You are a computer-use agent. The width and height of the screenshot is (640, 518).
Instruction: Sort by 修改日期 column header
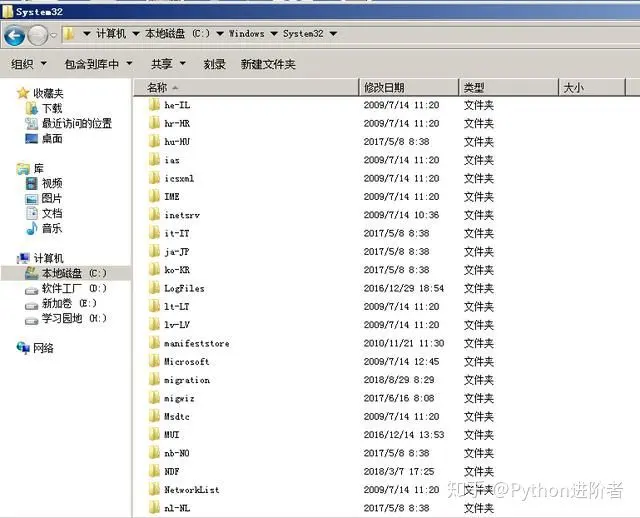pos(409,87)
